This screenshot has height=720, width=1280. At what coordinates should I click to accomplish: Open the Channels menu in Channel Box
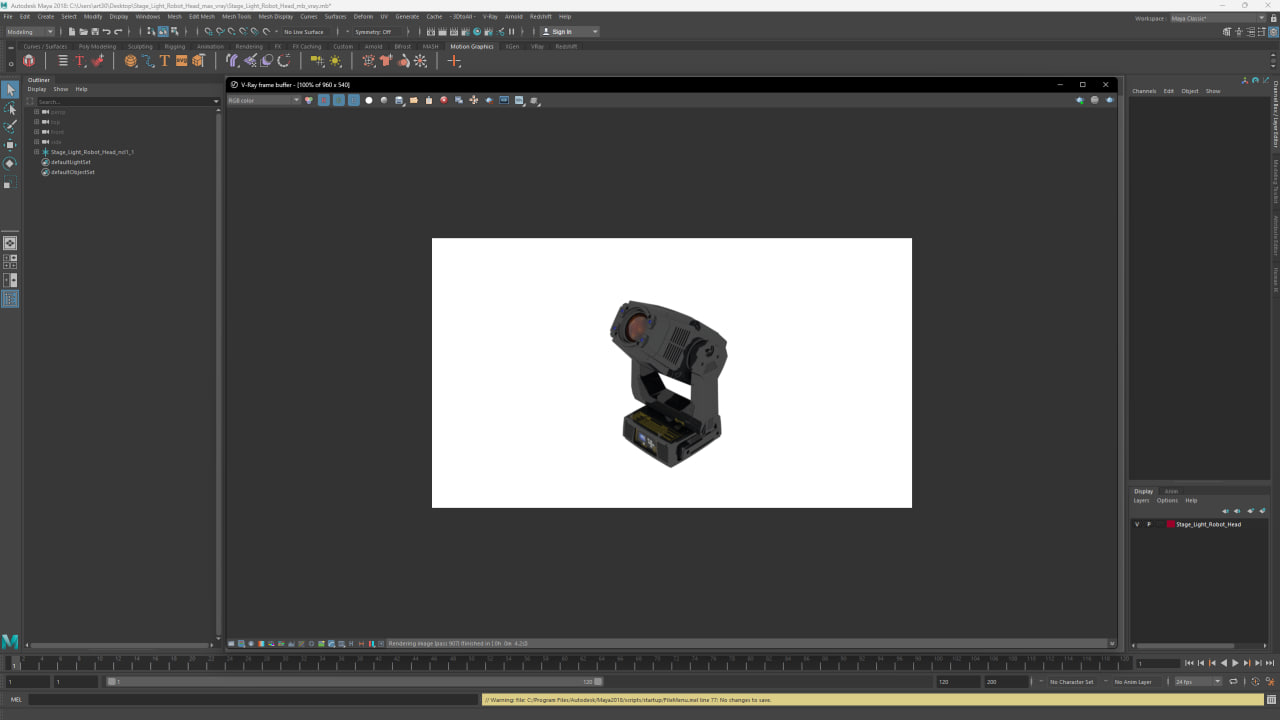[x=1144, y=91]
